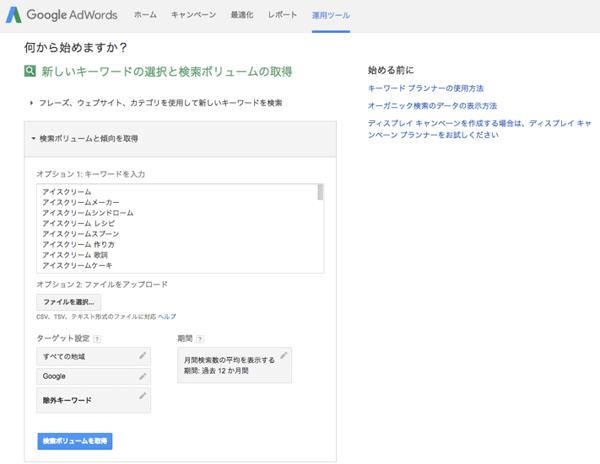The height and width of the screenshot is (464, 600).
Task: Click the アイスクリームメーカー keyword line
Action: pyautogui.click(x=81, y=202)
